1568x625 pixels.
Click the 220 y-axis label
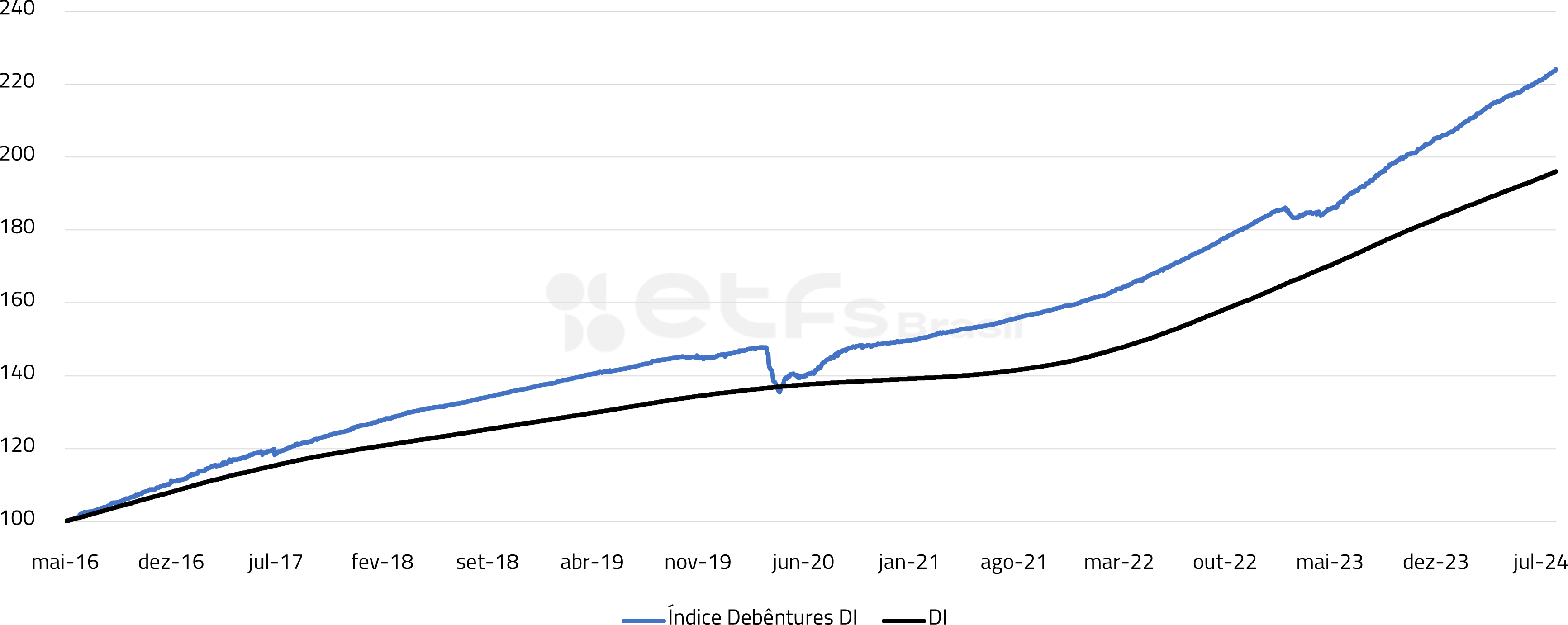pos(17,81)
